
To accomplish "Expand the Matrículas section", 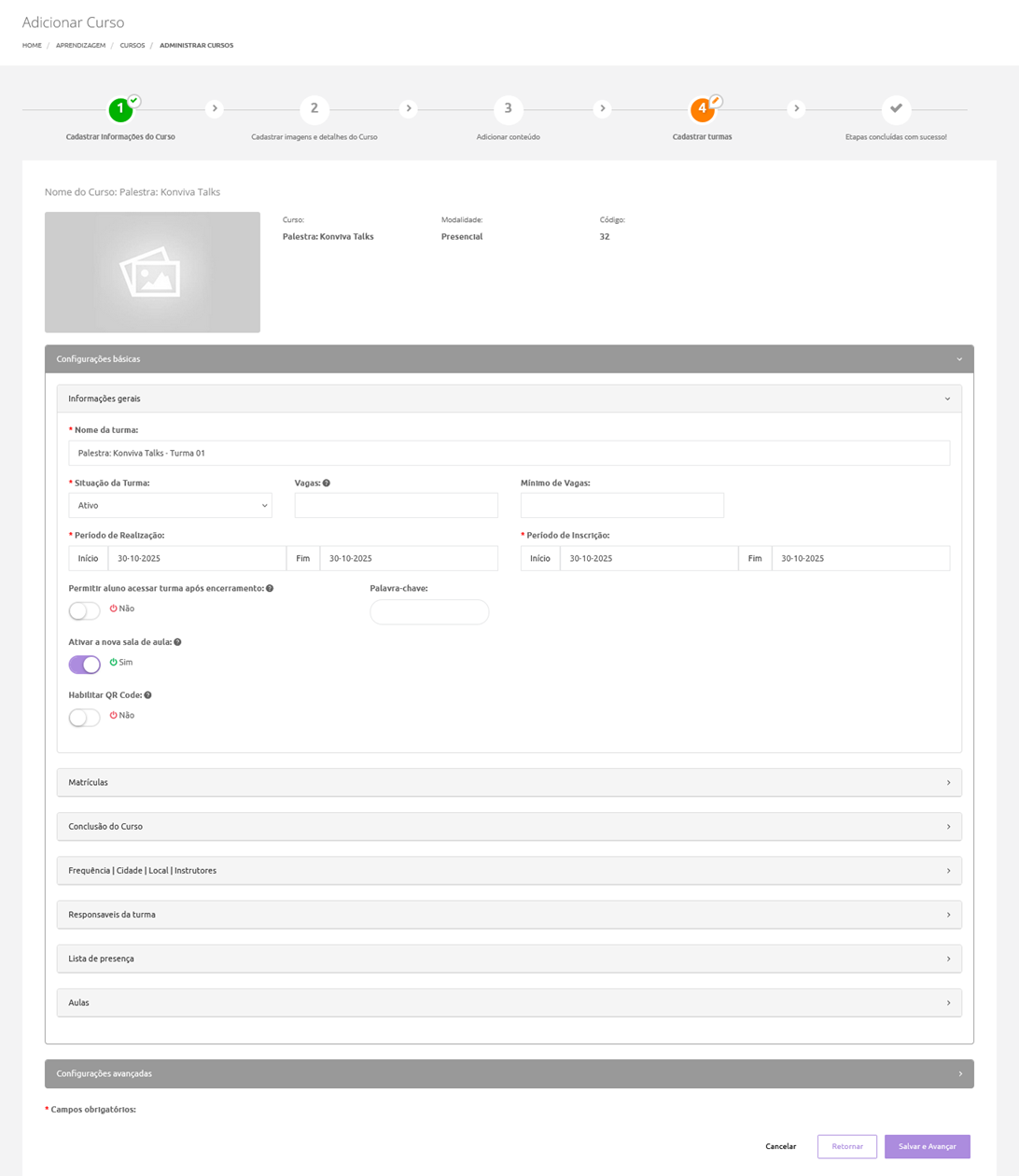I will (x=509, y=782).
